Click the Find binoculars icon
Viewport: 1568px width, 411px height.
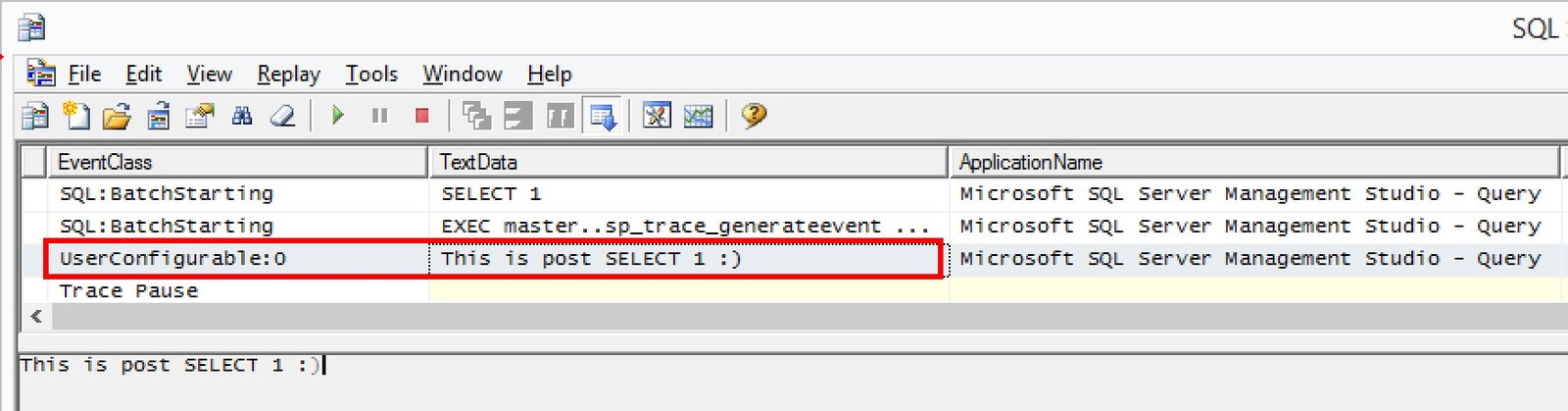click(242, 116)
